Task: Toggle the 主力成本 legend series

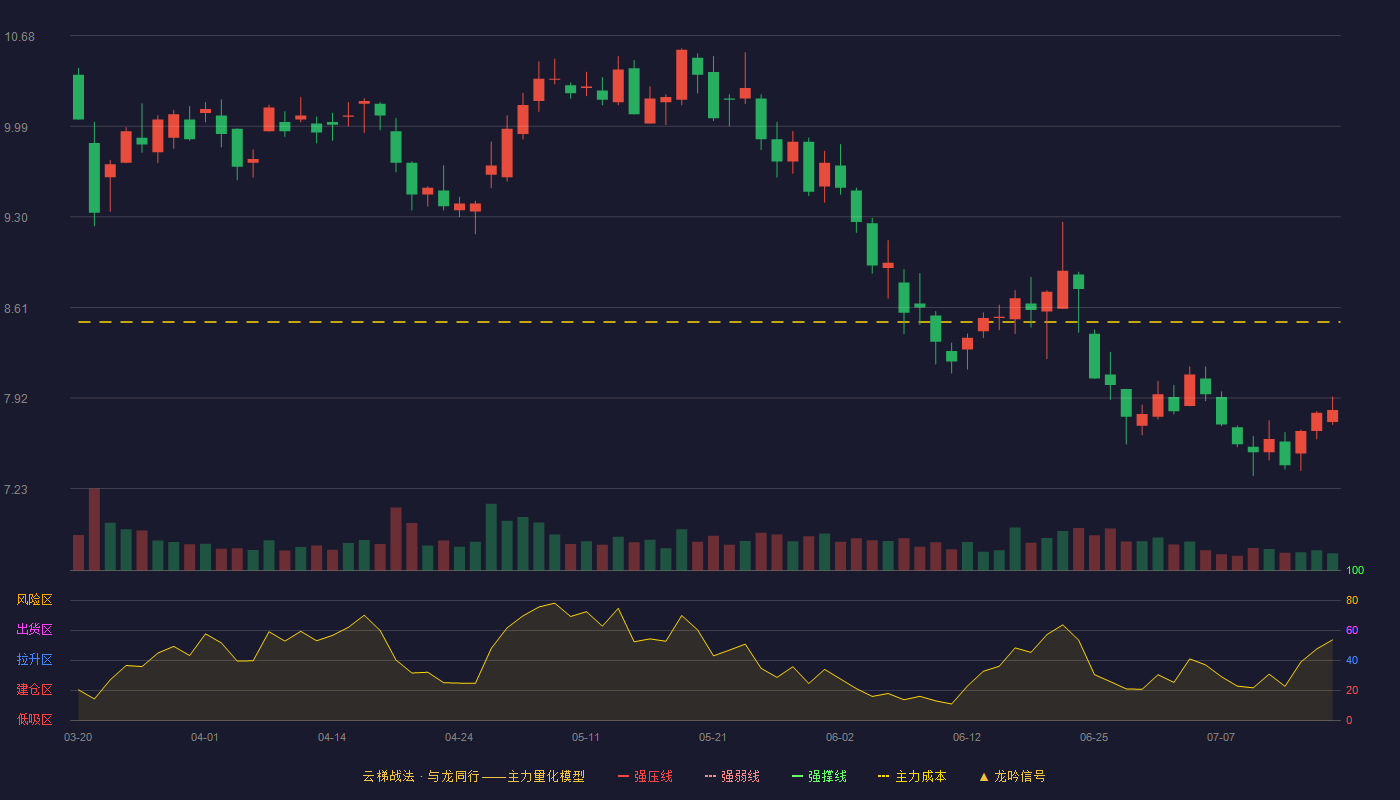Action: pyautogui.click(x=911, y=776)
